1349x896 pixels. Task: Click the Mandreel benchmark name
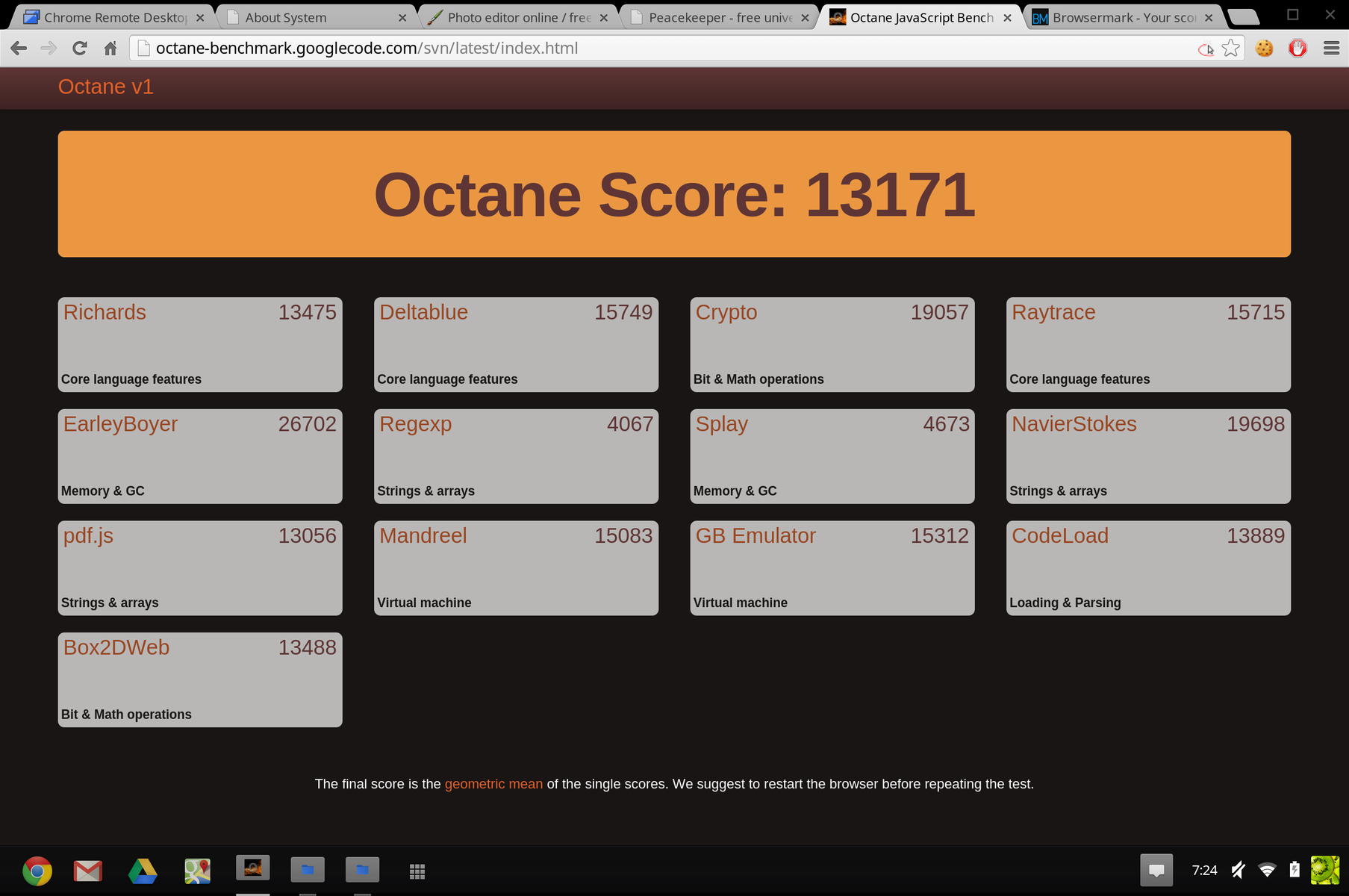click(x=423, y=536)
